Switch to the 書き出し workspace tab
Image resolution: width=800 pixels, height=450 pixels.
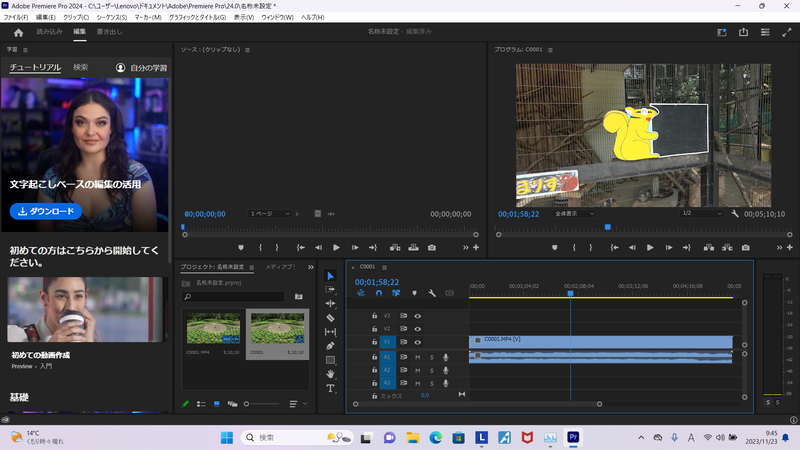110,32
